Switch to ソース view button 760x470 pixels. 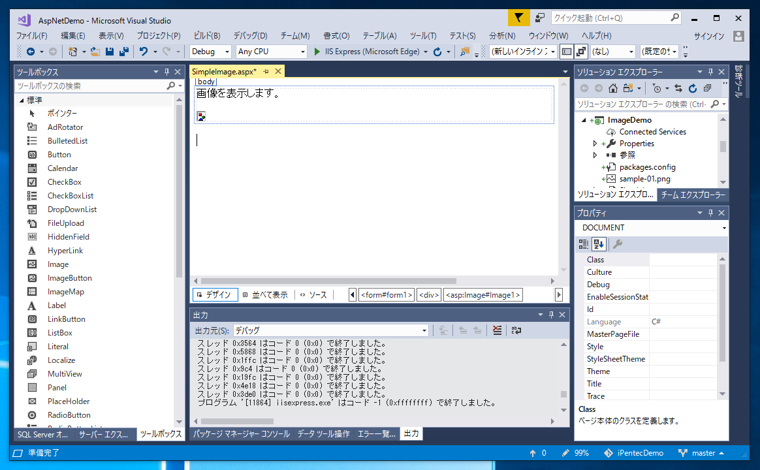pyautogui.click(x=314, y=295)
